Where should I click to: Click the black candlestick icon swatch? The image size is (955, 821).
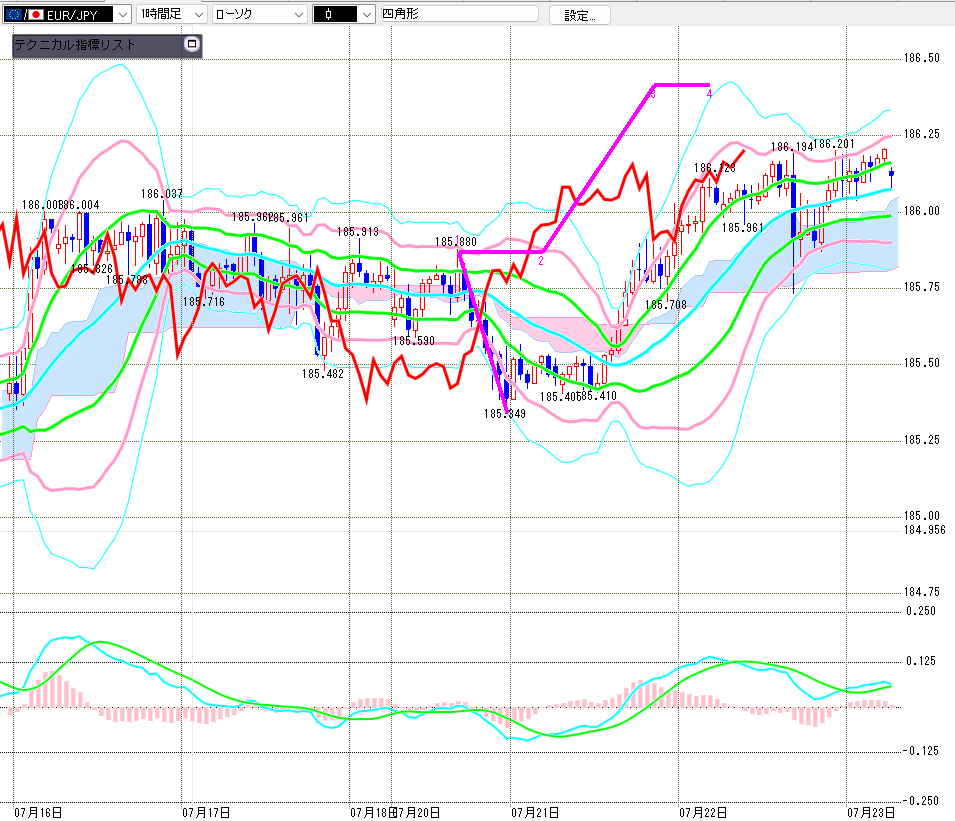334,15
